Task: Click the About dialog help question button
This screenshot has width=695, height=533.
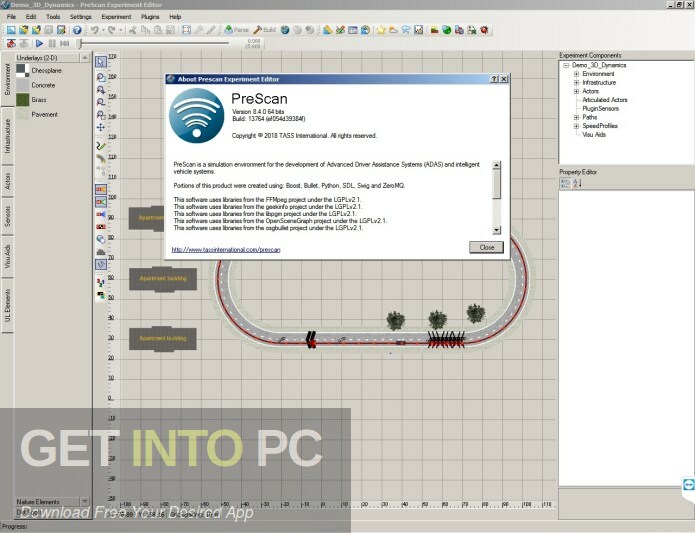Action: pyautogui.click(x=494, y=79)
